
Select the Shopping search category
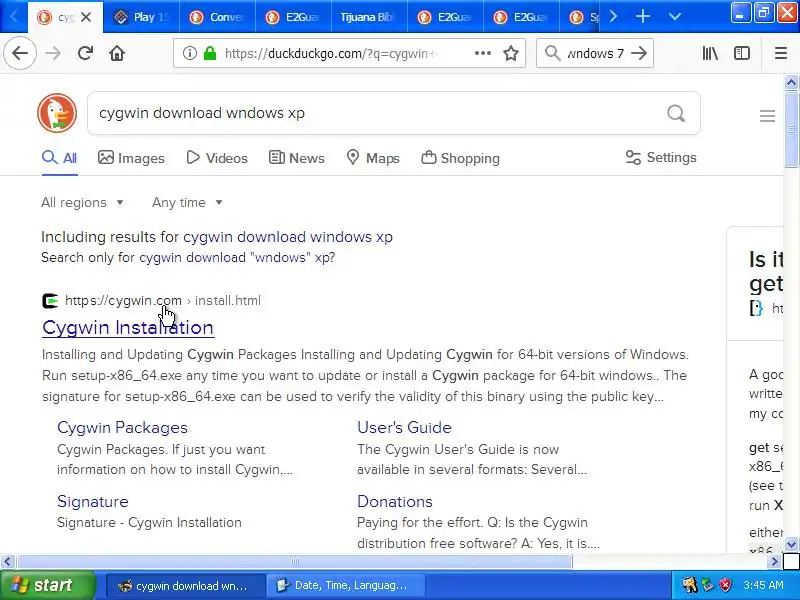[460, 158]
